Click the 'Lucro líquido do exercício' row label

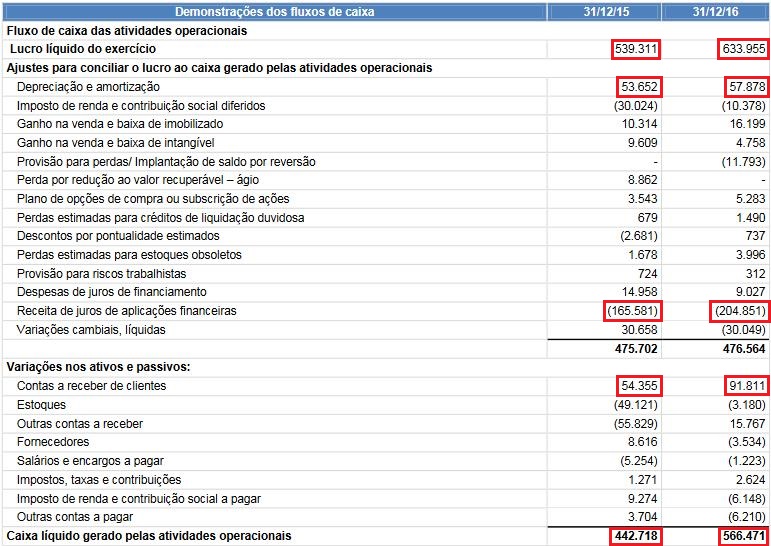[x=83, y=49]
